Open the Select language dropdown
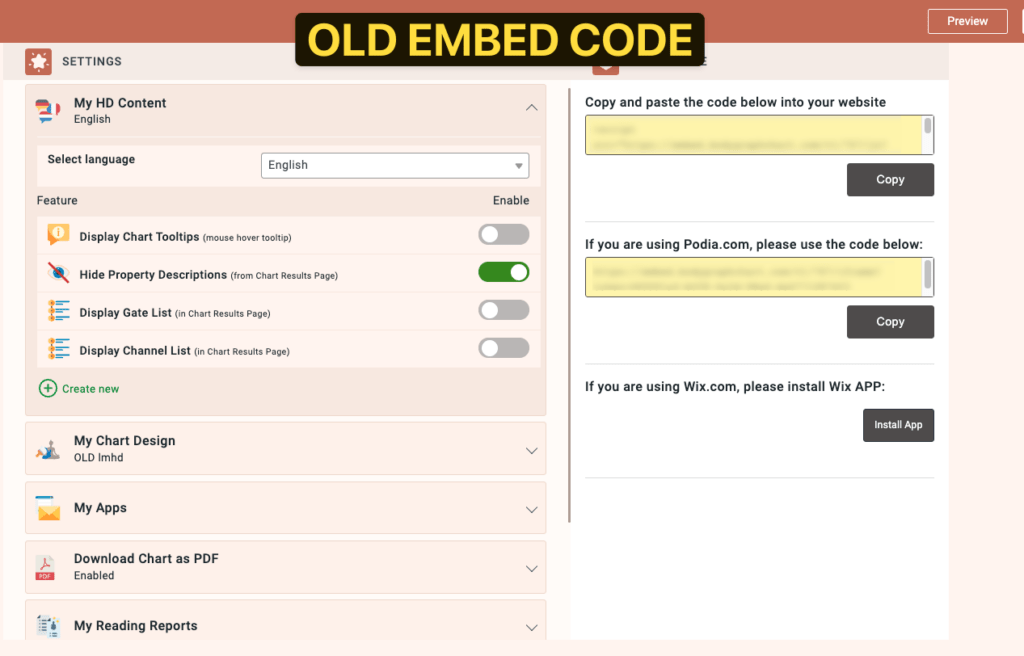The width and height of the screenshot is (1024, 656). point(395,165)
